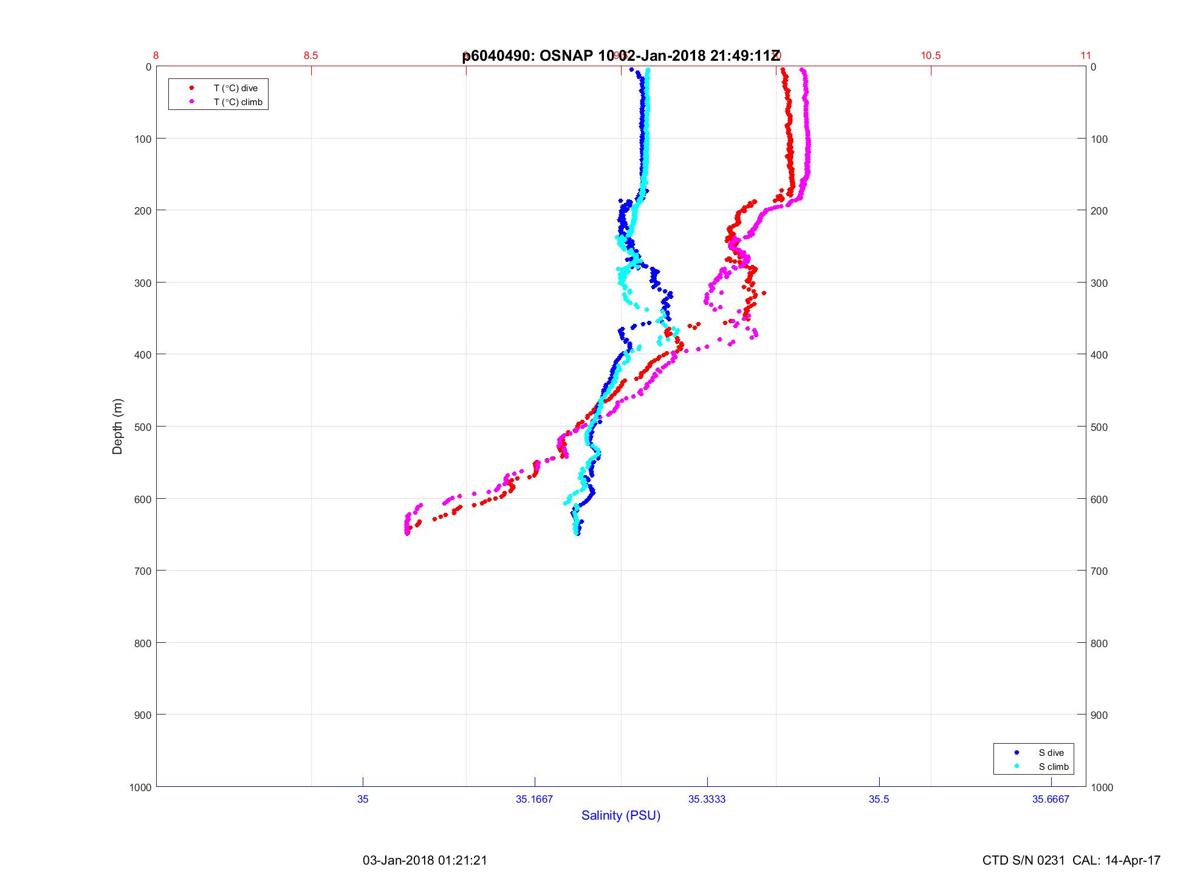The width and height of the screenshot is (1200, 885).
Task: Click the 'Salinity (PSU)' axis label
Action: 621,815
